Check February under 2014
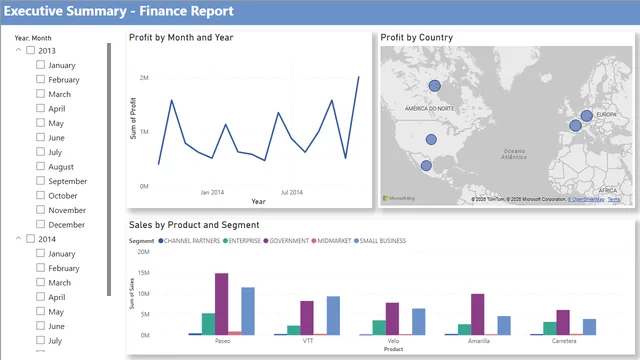Viewport: 640px width, 360px height. (x=40, y=267)
